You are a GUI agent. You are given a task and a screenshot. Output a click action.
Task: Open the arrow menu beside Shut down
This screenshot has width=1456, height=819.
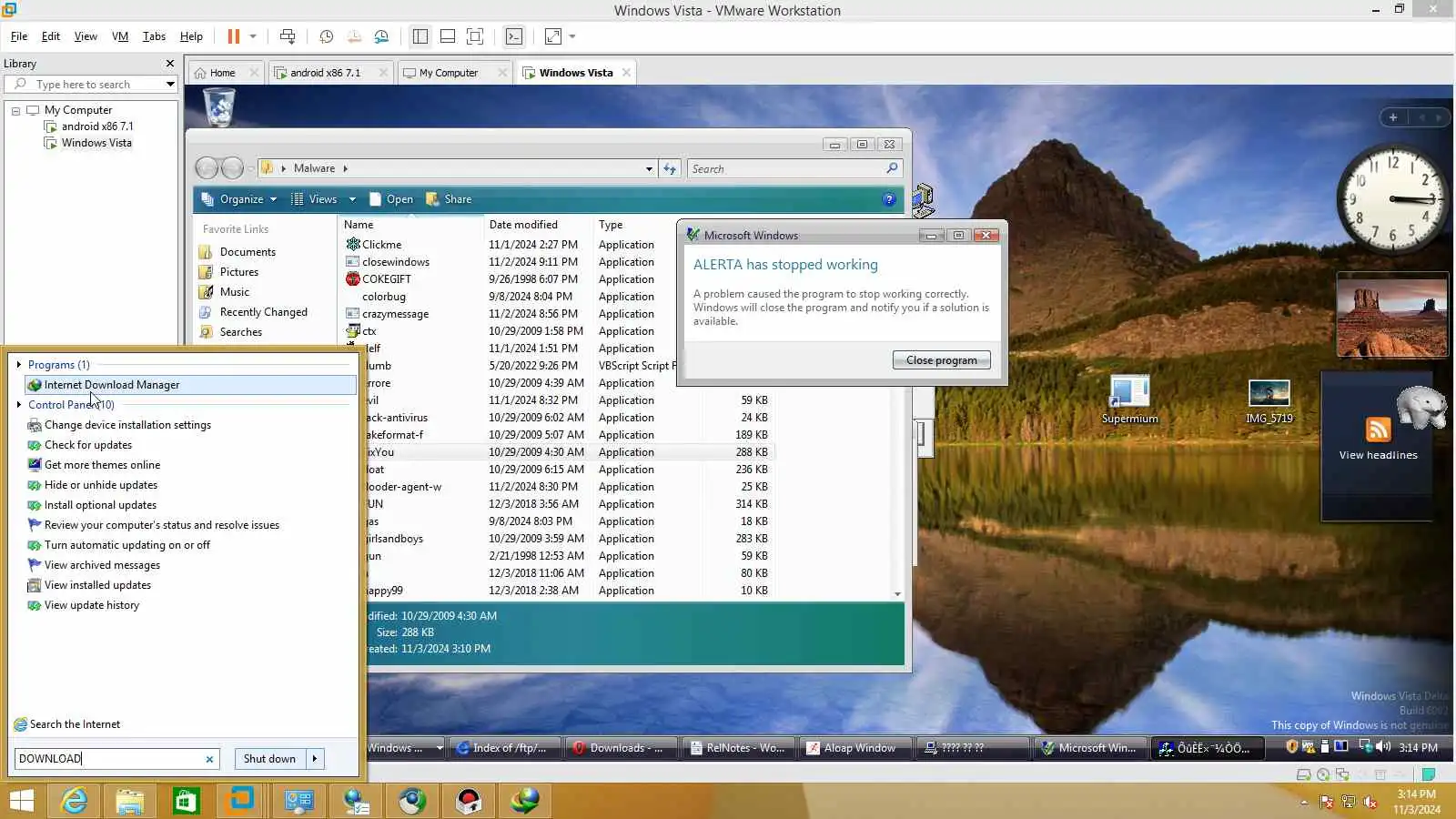[315, 759]
